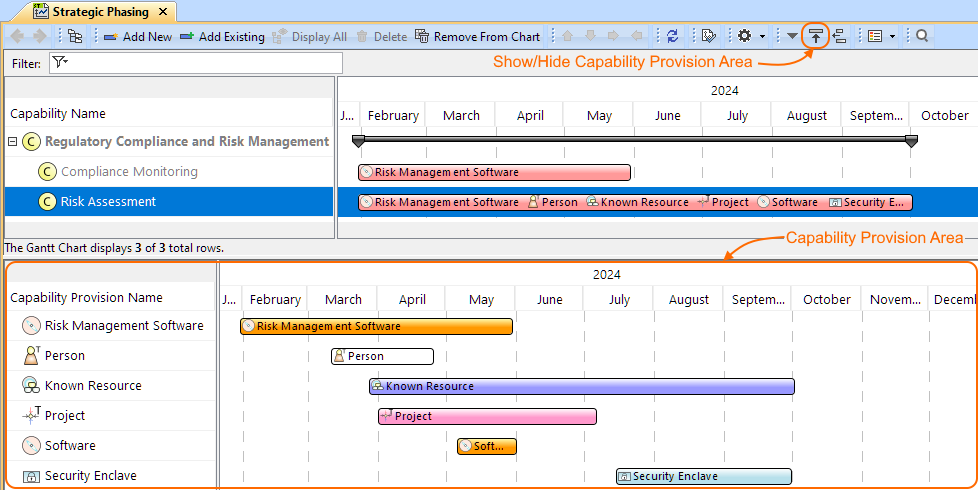This screenshot has width=978, height=490.
Task: Open the black triangle dropdown in the toolbar
Action: point(792,36)
